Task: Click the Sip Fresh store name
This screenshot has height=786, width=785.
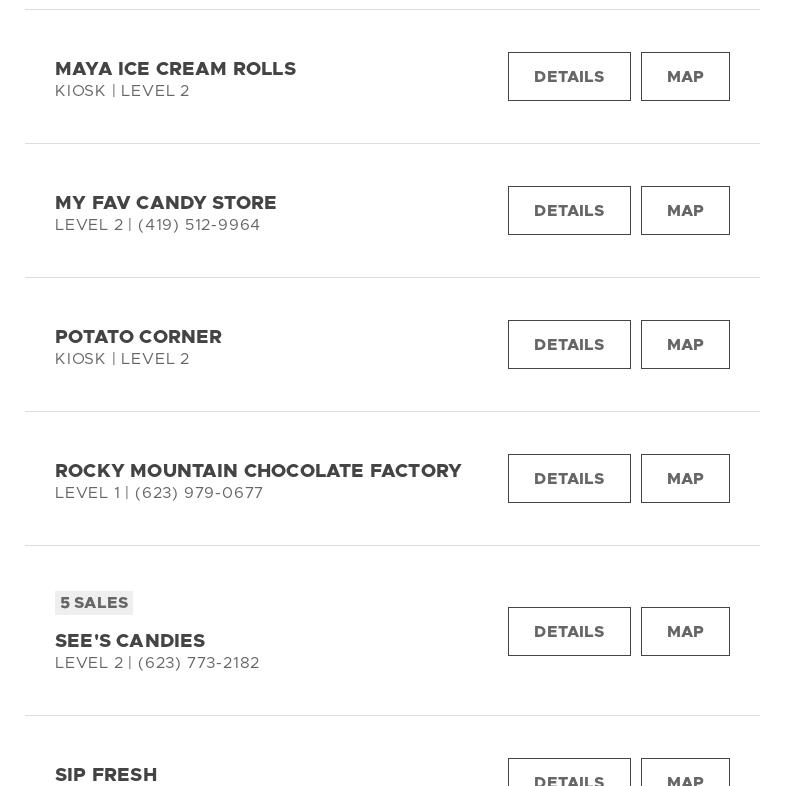Action: [x=106, y=775]
